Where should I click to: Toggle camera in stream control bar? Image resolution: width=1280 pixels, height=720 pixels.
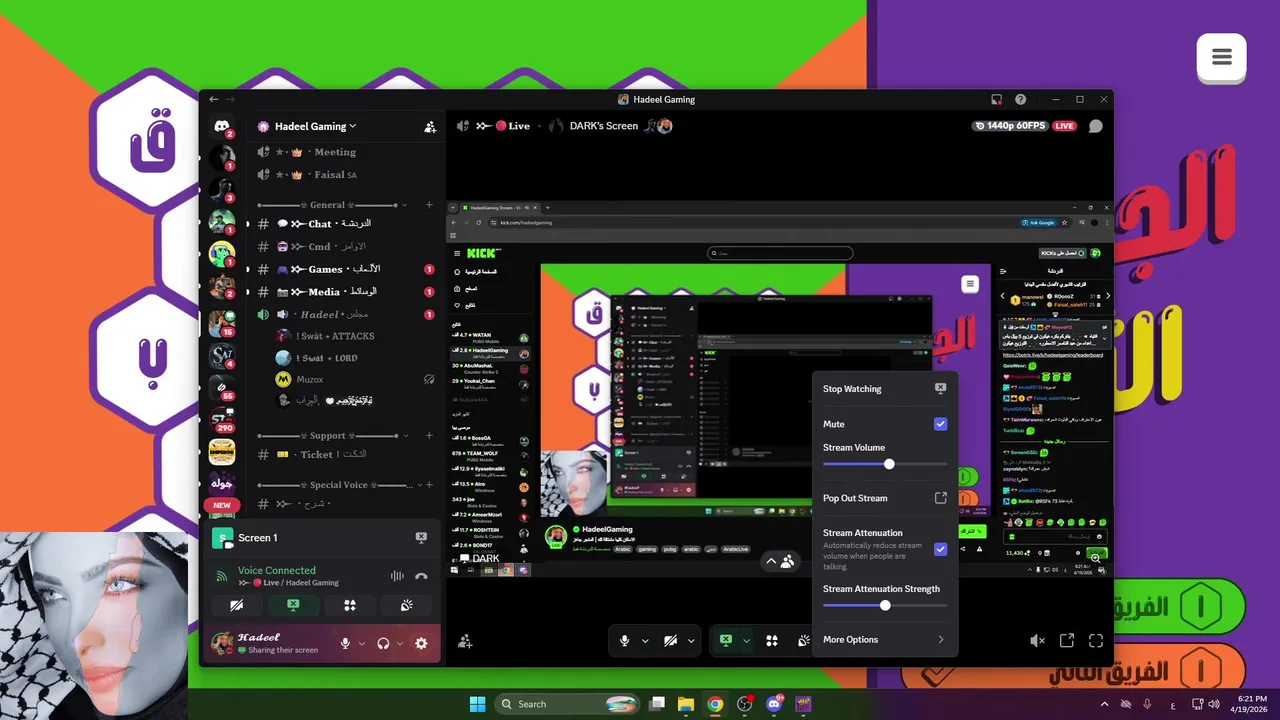tap(672, 640)
